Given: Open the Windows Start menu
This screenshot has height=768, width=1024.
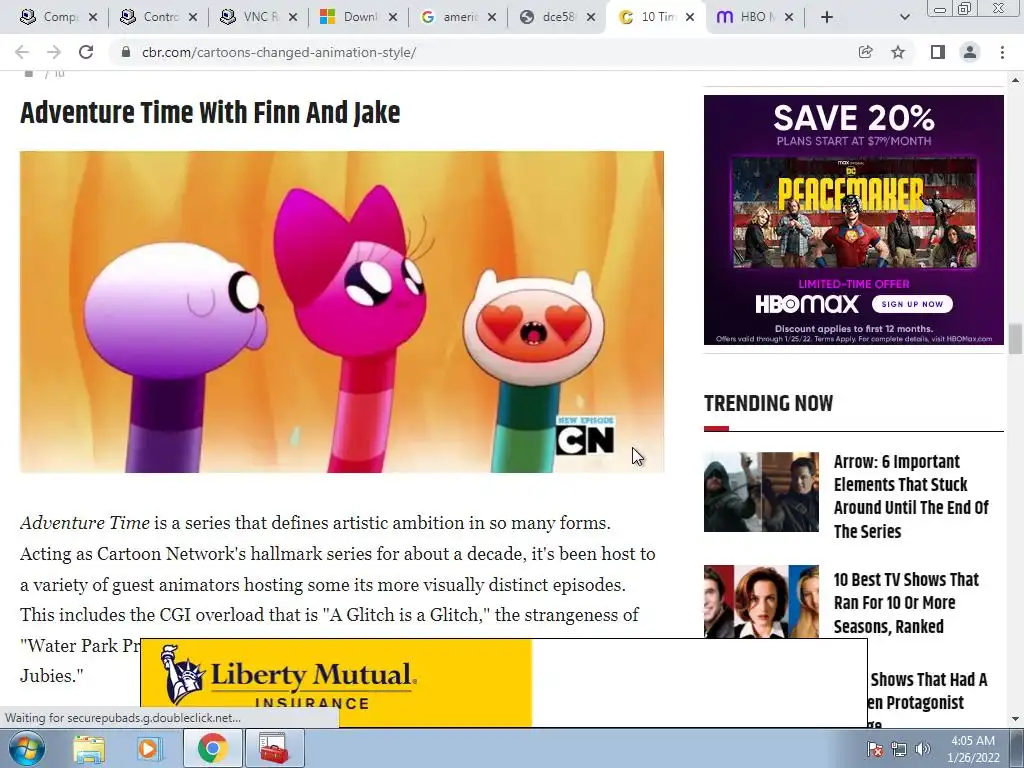Looking at the screenshot, I should [x=26, y=748].
